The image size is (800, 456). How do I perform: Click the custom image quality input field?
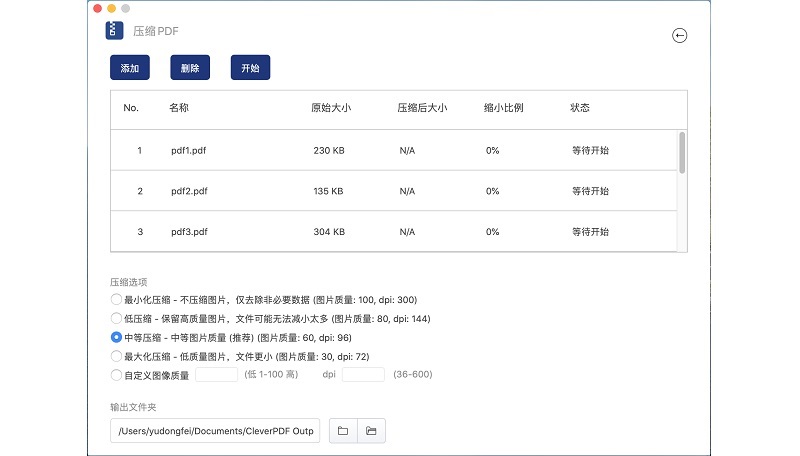tap(216, 374)
